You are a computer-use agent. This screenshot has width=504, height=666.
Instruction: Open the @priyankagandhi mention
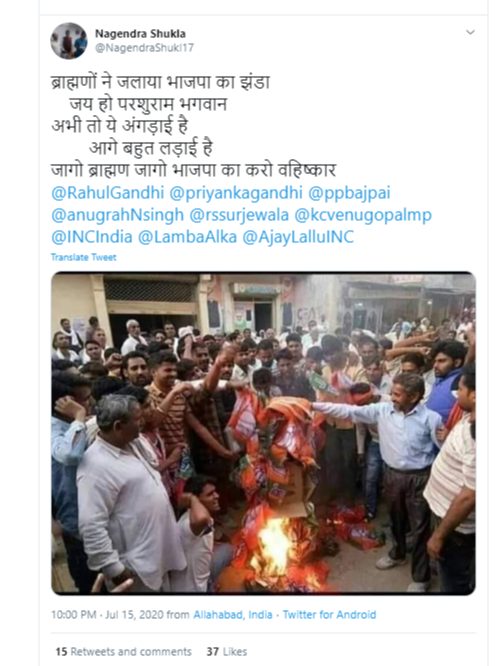point(236,193)
